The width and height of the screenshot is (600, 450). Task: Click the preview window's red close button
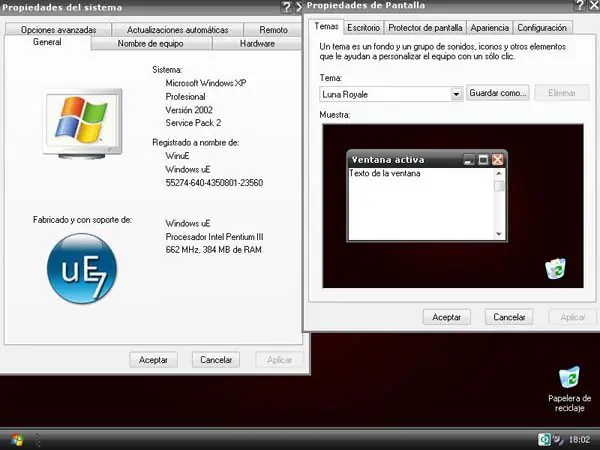(497, 160)
